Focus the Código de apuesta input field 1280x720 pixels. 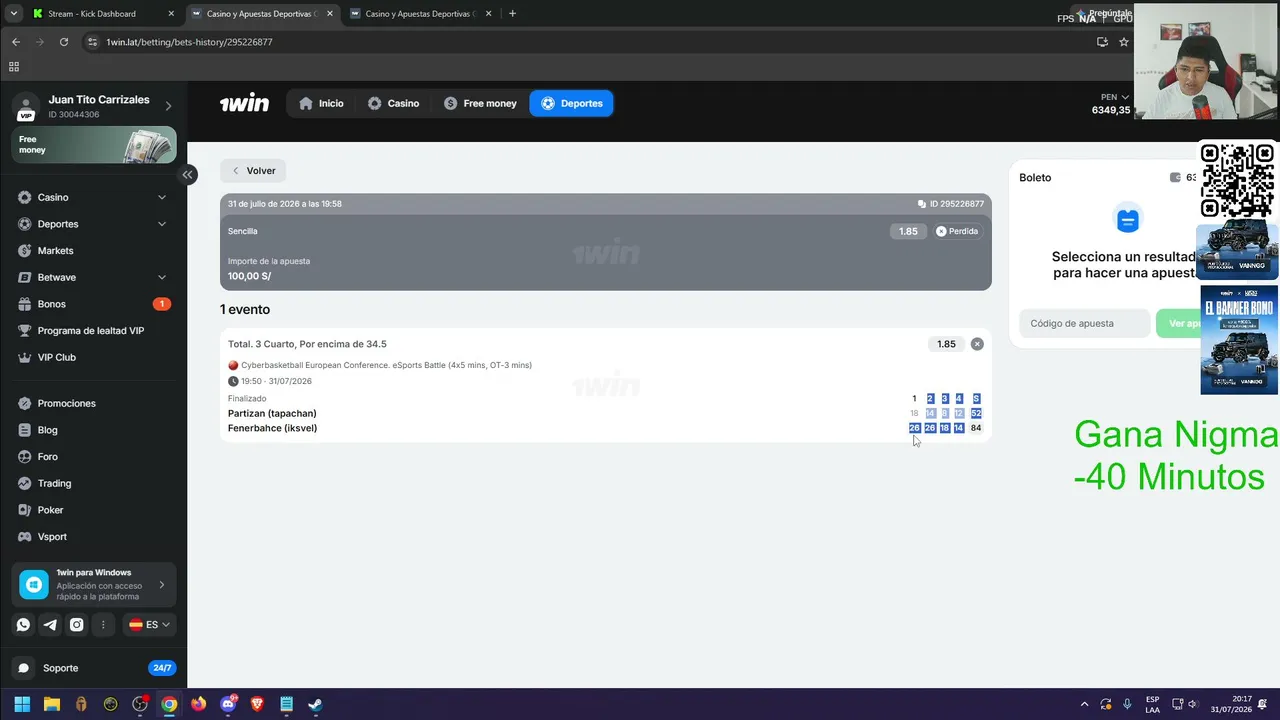click(x=1084, y=323)
